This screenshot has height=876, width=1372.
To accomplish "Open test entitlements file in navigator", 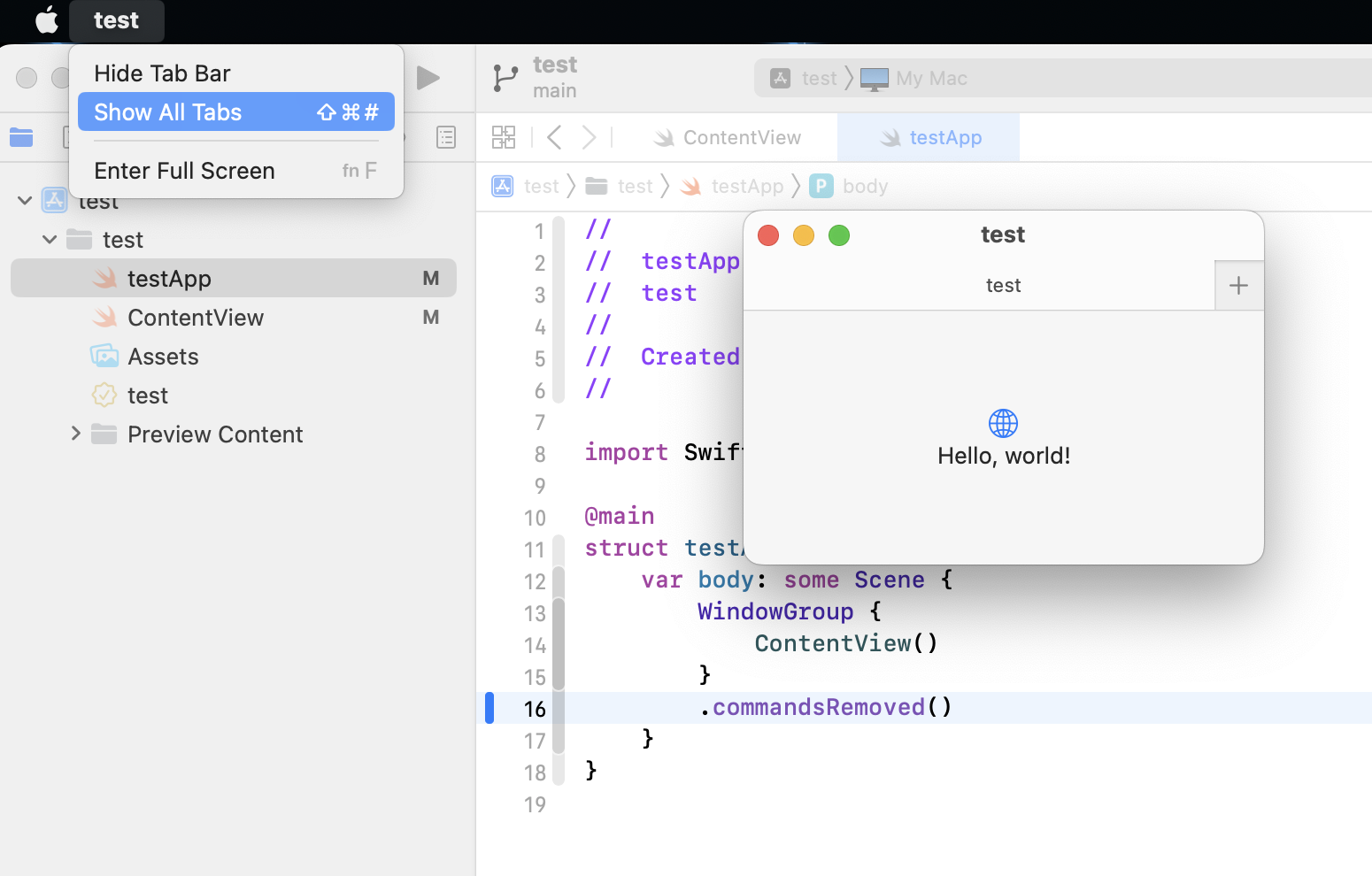I will pos(234,396).
